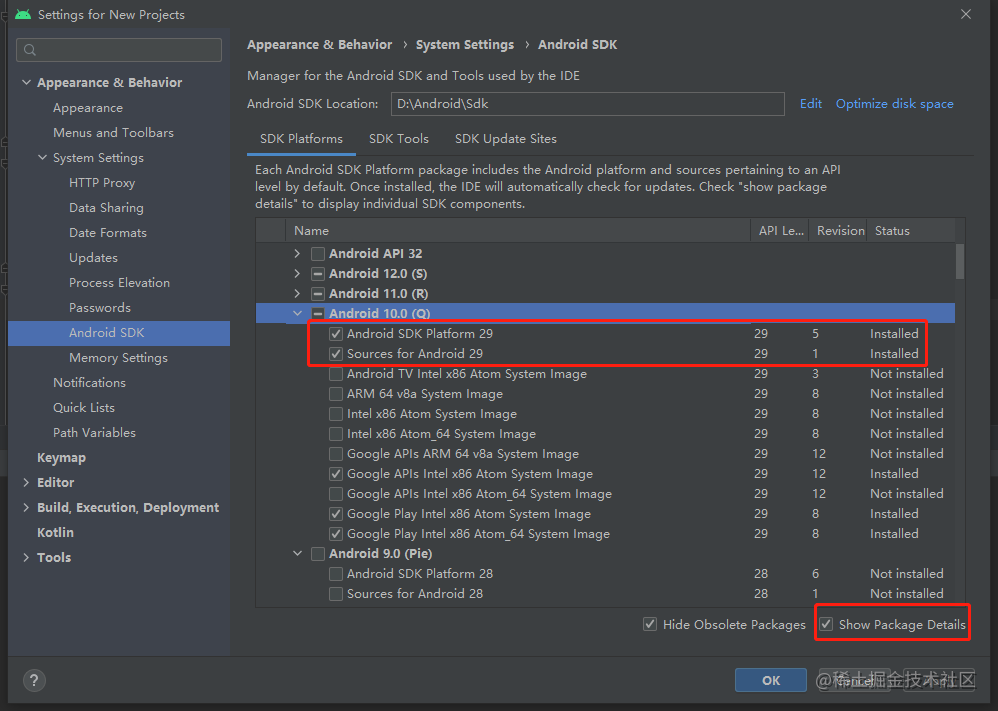Click the OK button

(771, 680)
